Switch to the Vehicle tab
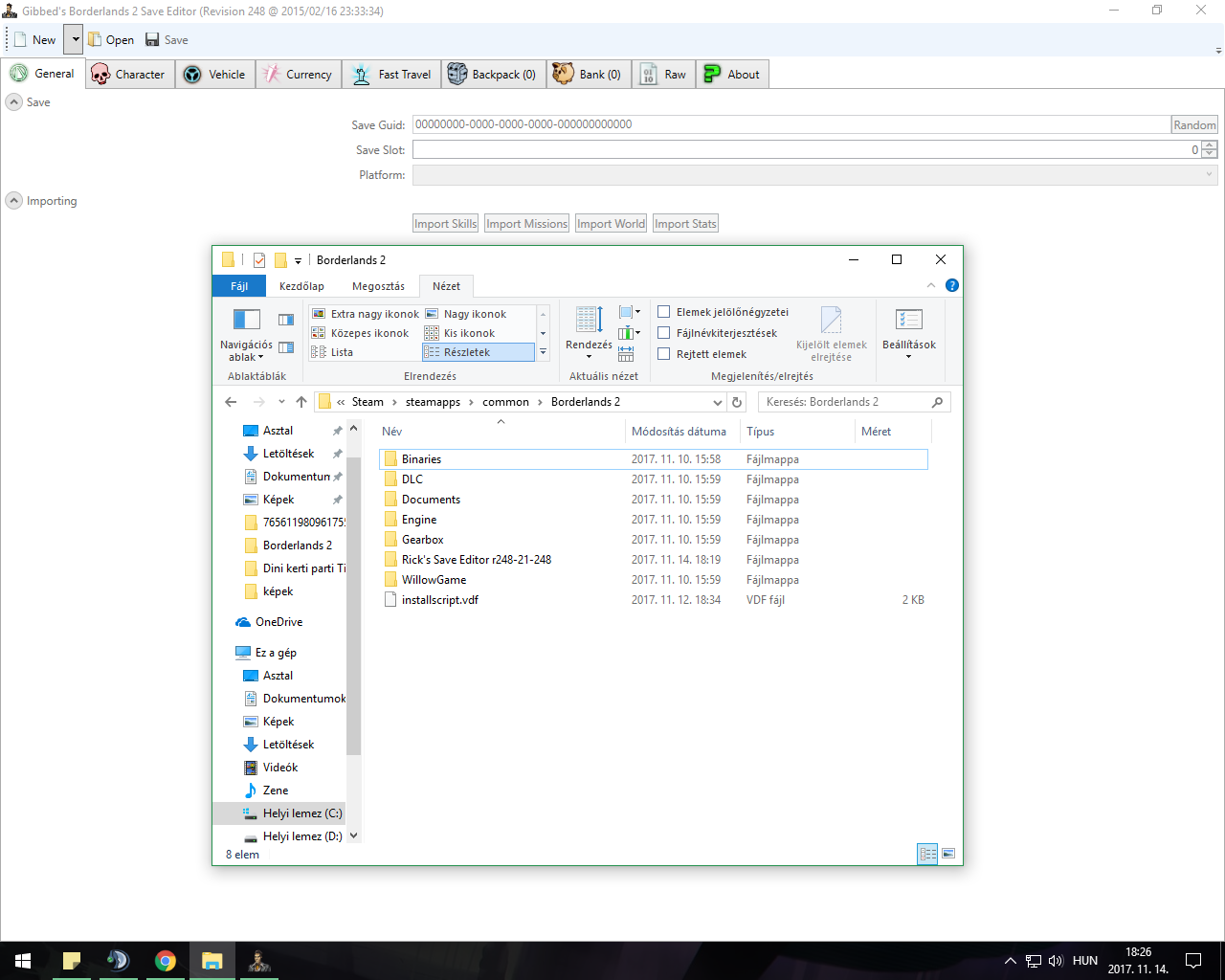Screen dimensions: 1225x980 tap(215, 75)
